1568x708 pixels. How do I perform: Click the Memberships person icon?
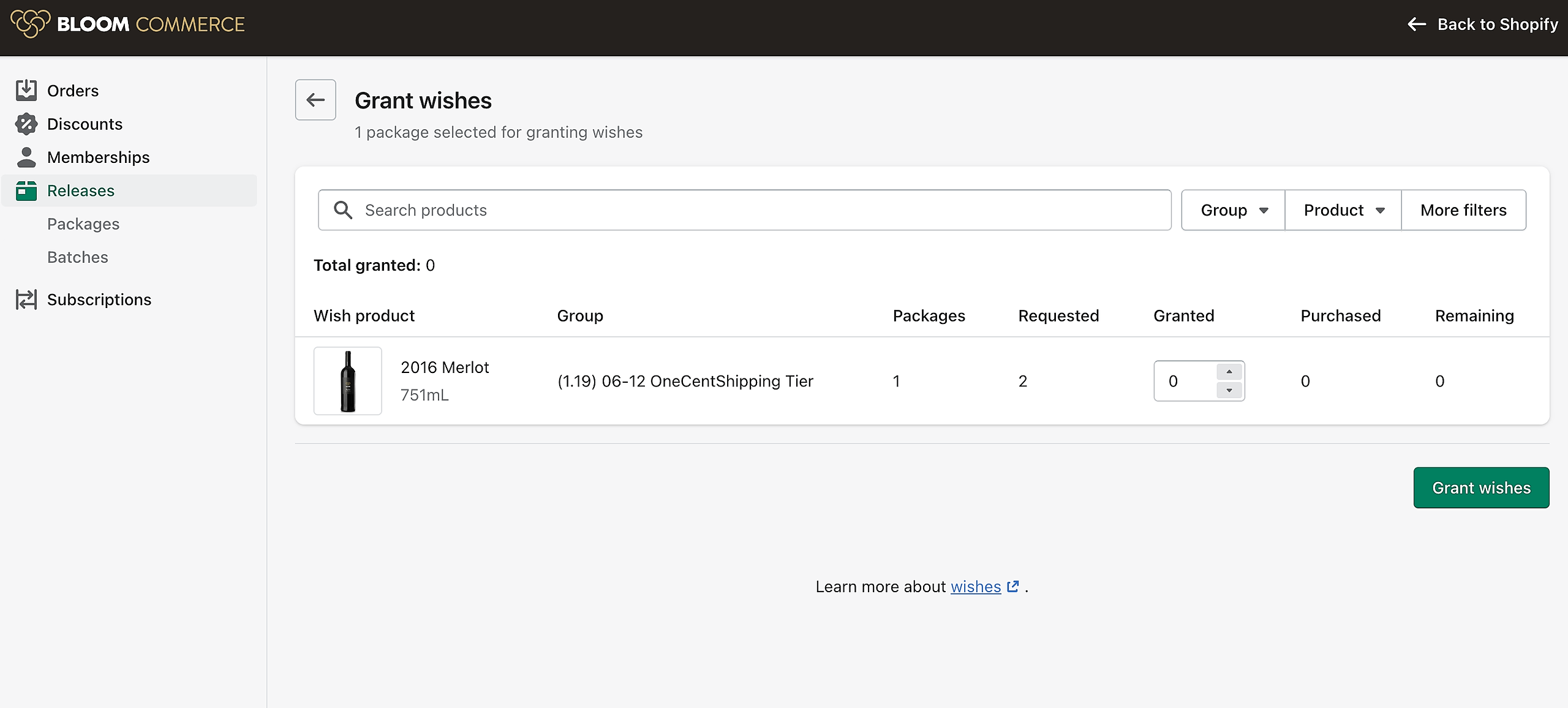tap(26, 157)
